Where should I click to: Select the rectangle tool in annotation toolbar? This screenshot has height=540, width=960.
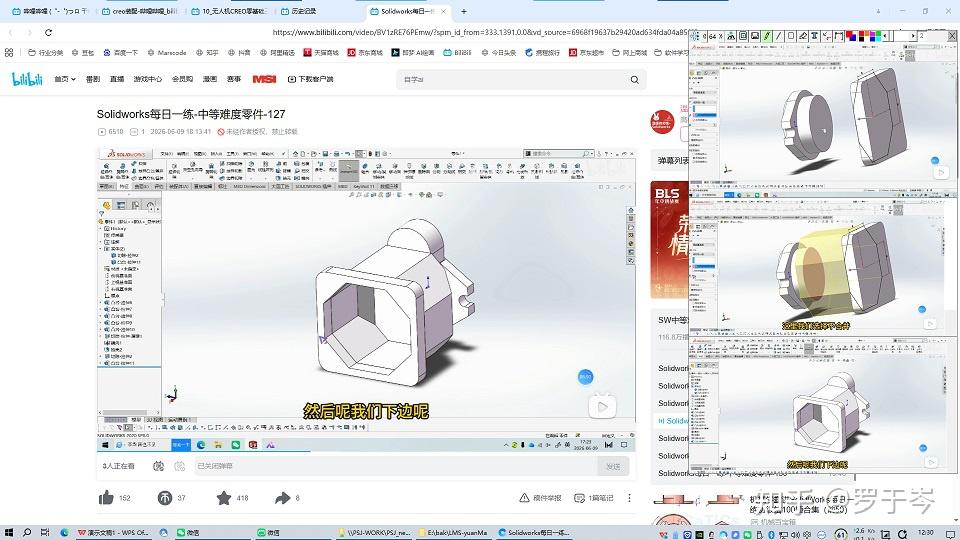tap(790, 36)
